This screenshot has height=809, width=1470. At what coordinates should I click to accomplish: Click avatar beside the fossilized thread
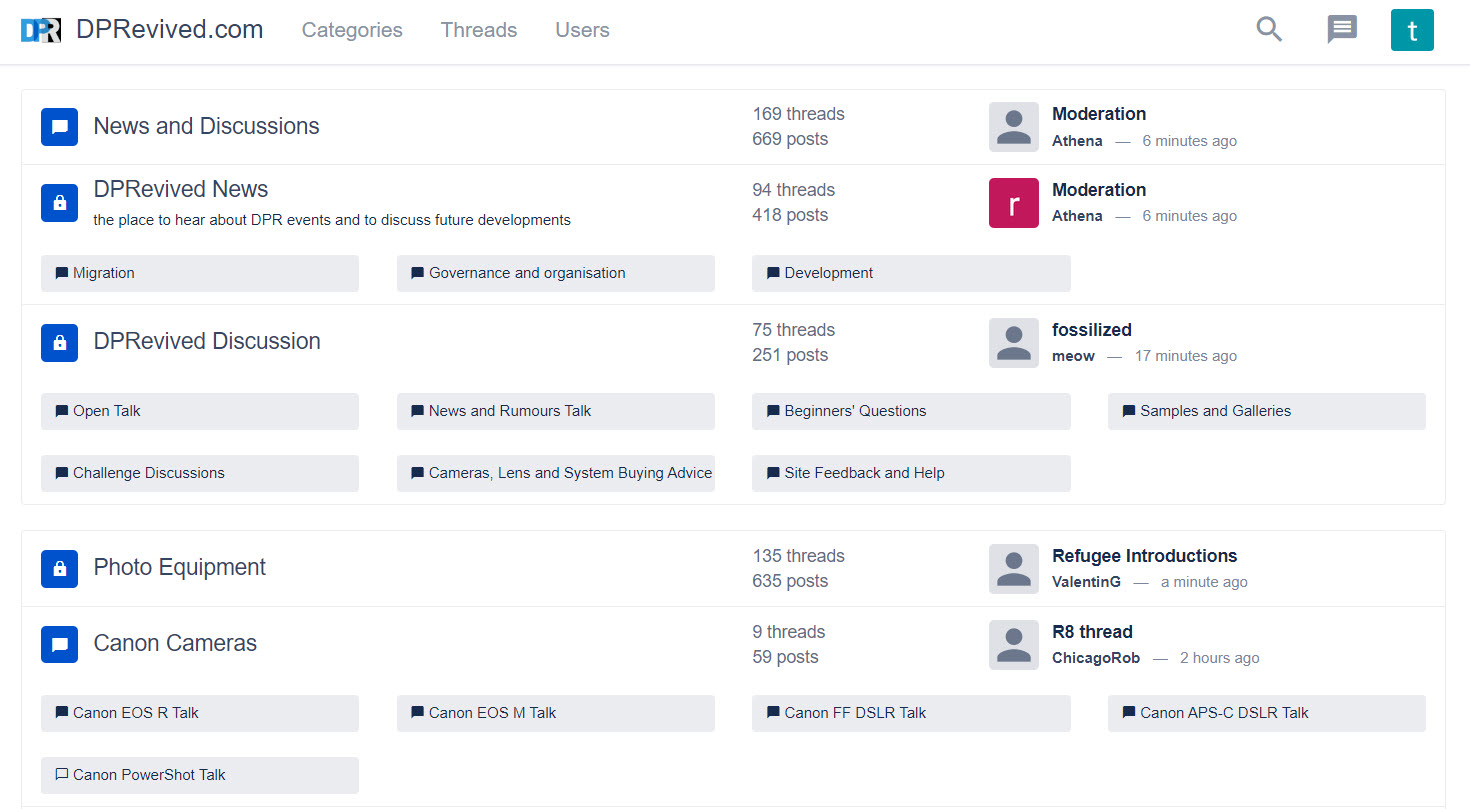pos(1014,343)
